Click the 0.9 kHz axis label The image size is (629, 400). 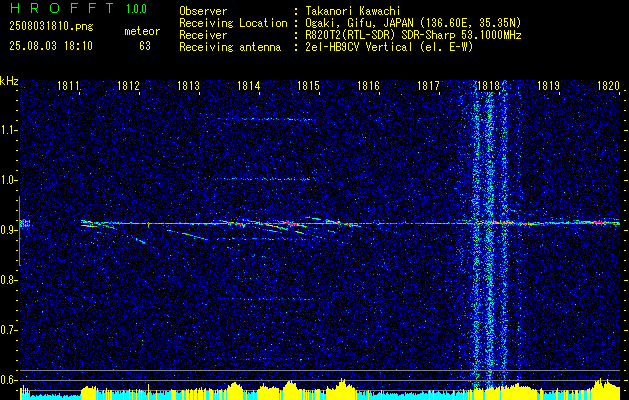(x=8, y=230)
